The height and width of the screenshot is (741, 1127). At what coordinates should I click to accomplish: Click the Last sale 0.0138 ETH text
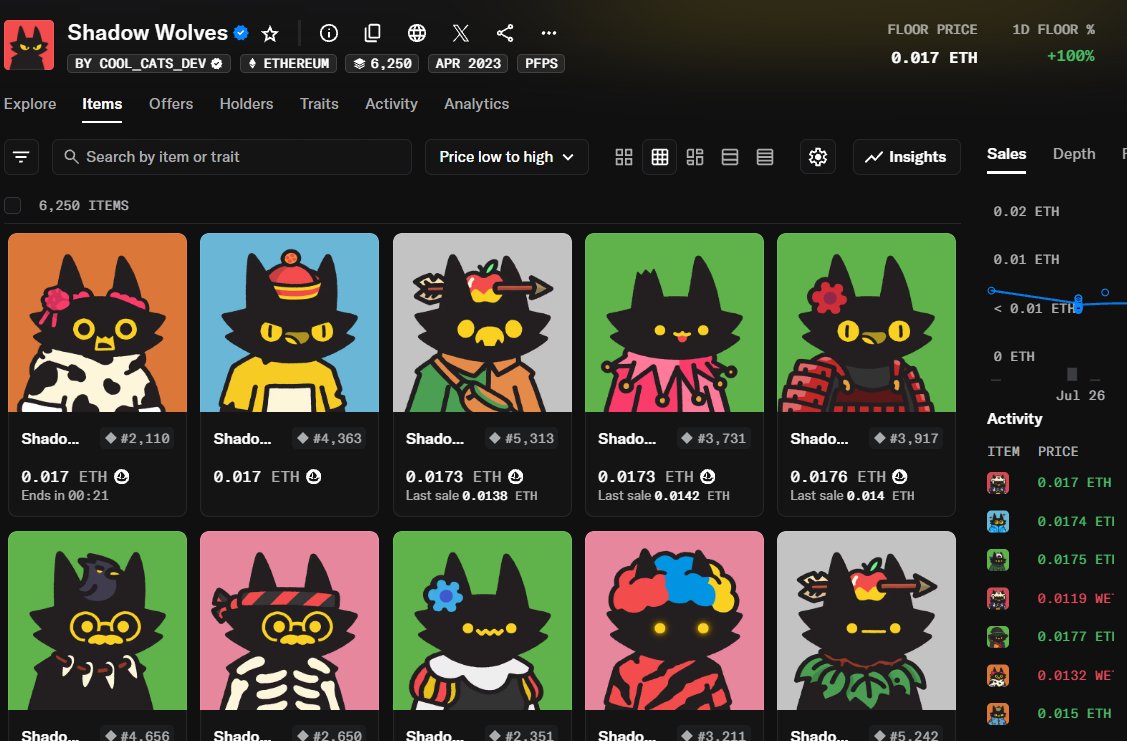tap(472, 496)
